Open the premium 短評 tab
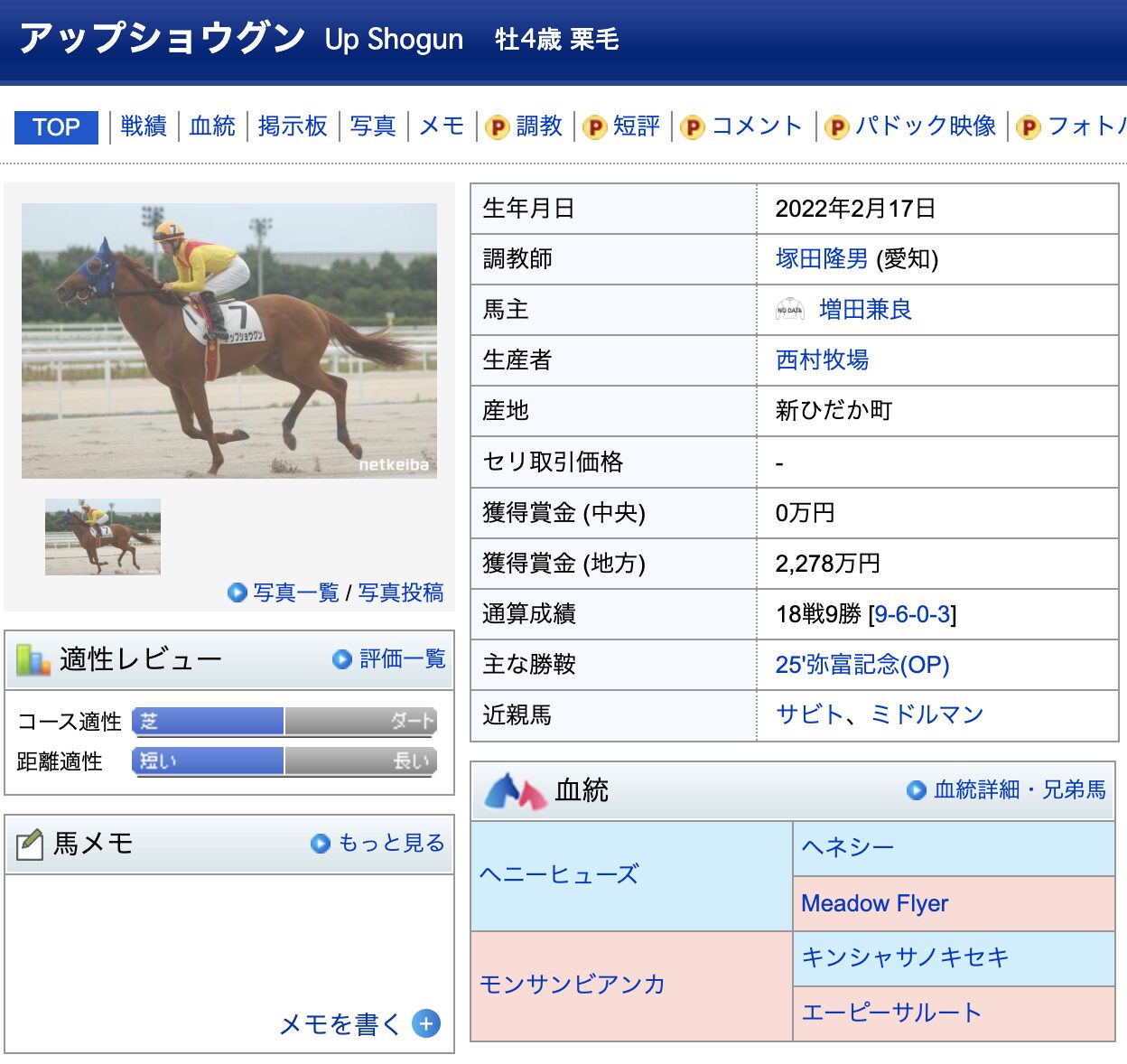This screenshot has width=1127, height=1064. (637, 126)
